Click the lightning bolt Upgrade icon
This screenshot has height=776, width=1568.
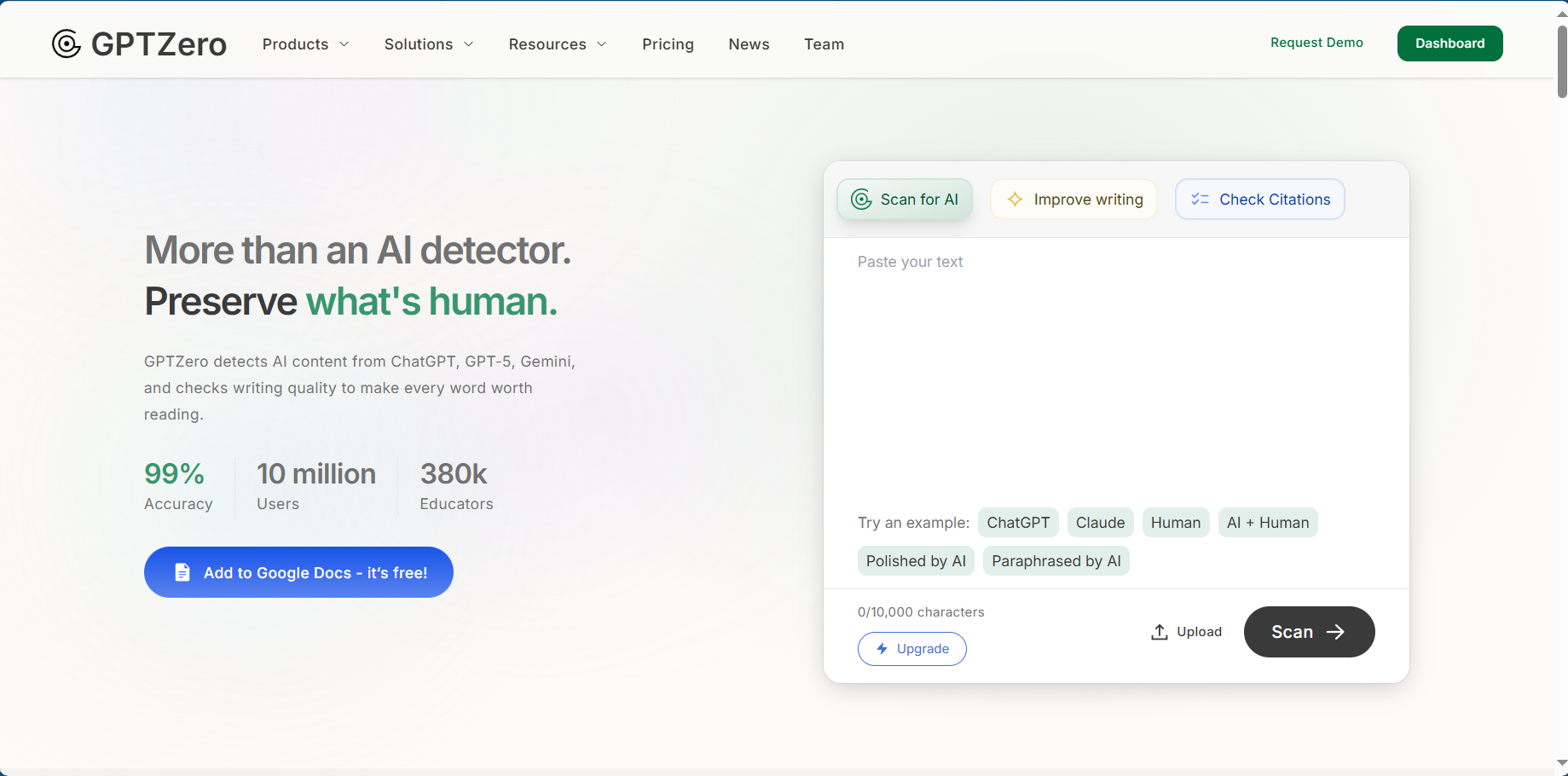pos(882,649)
